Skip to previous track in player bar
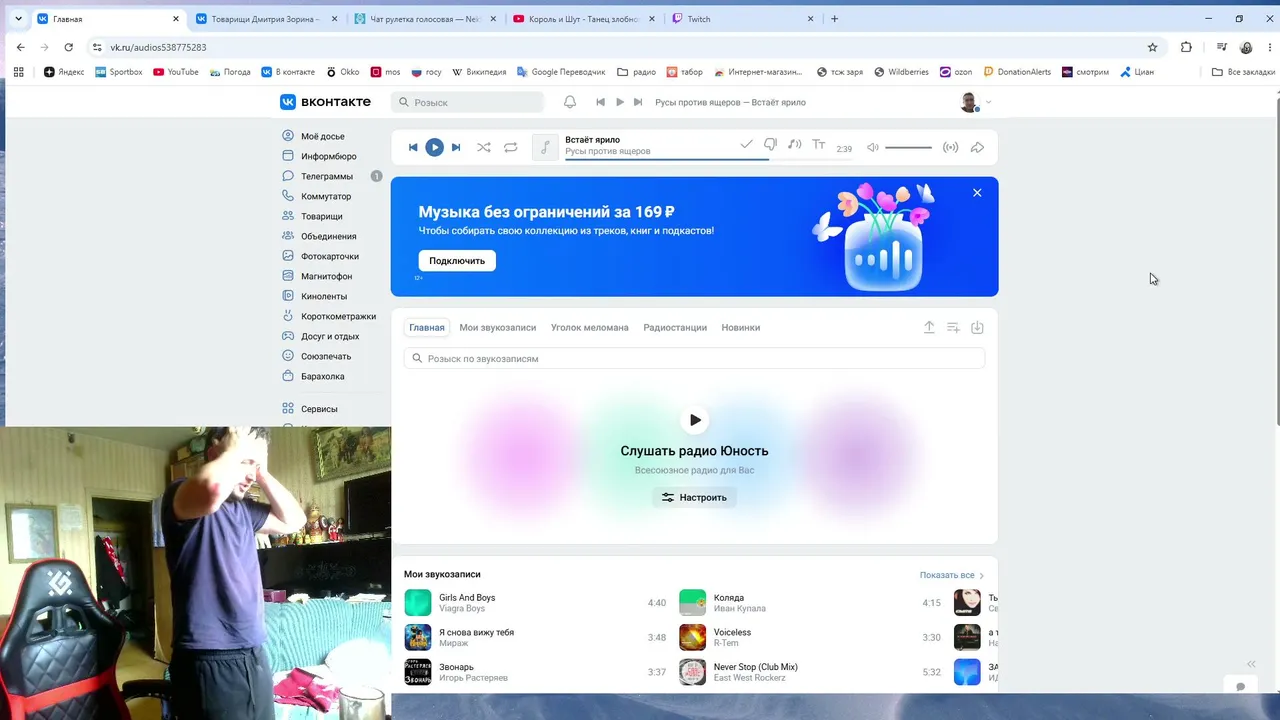 coord(413,147)
